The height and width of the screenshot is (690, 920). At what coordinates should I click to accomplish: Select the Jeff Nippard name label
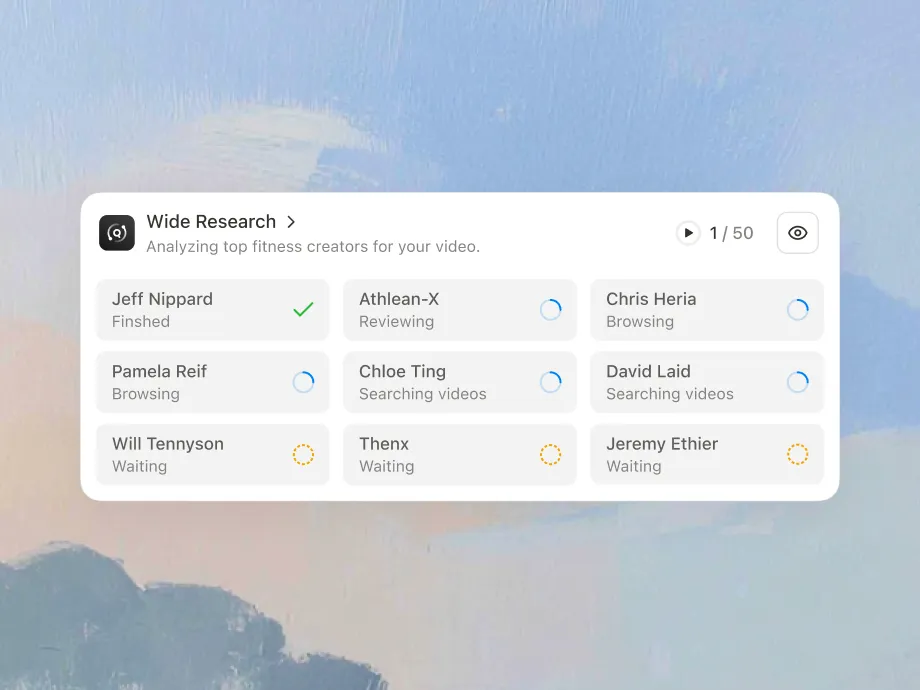pos(162,299)
